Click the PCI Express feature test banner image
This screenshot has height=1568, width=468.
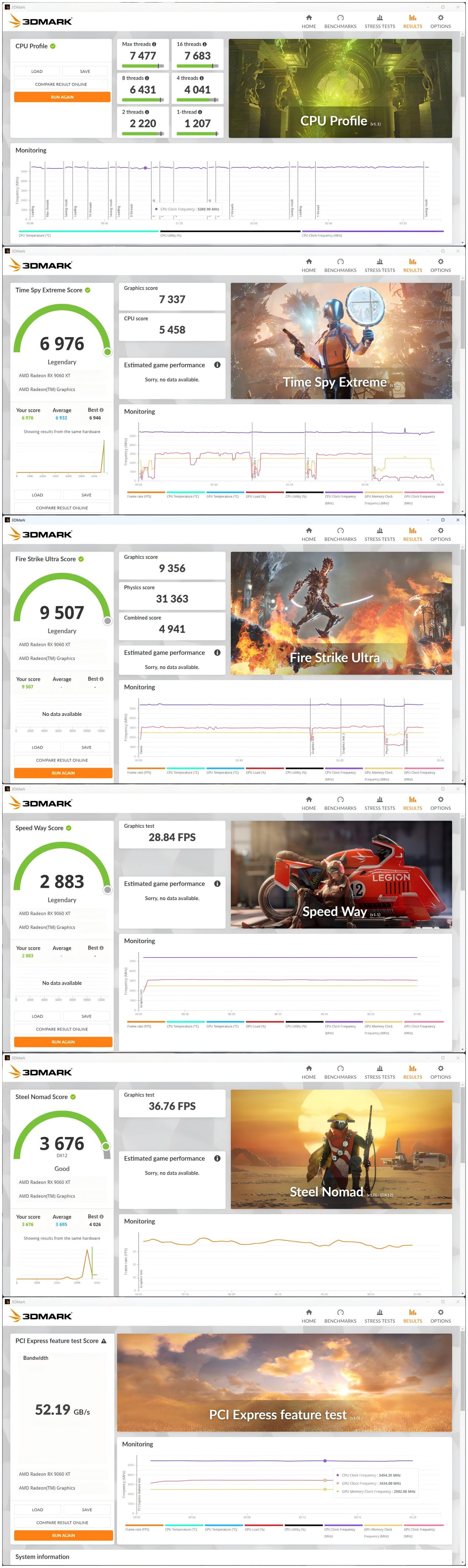pyautogui.click(x=285, y=1383)
